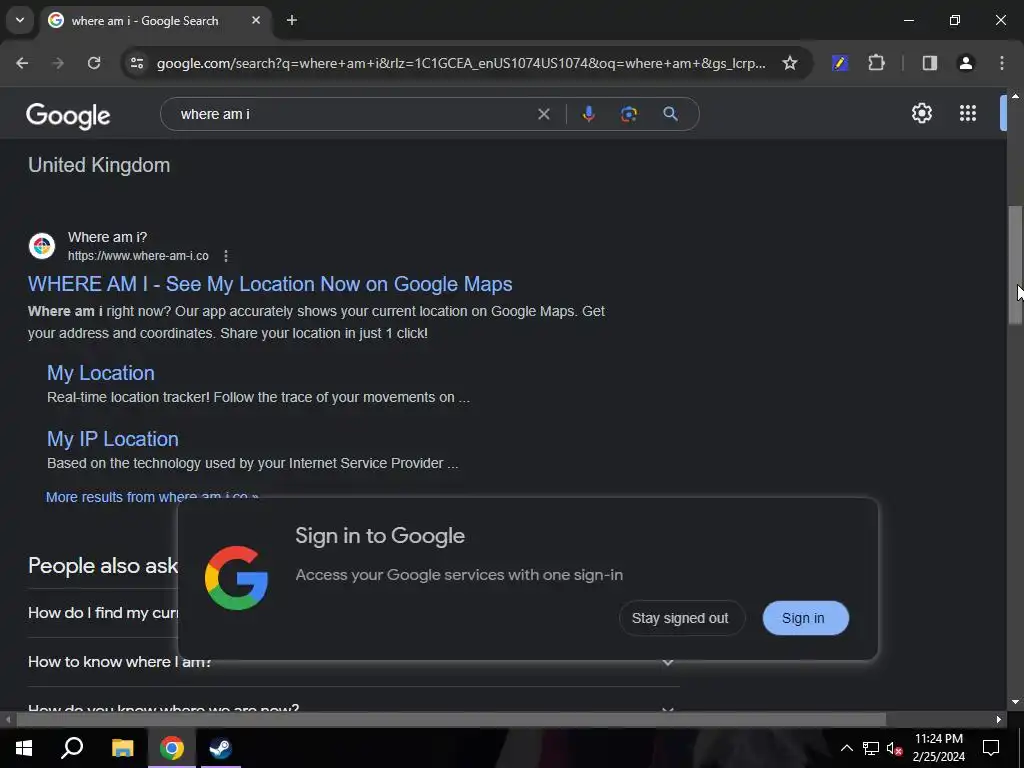Click the scrollbar down arrow

(x=1015, y=702)
